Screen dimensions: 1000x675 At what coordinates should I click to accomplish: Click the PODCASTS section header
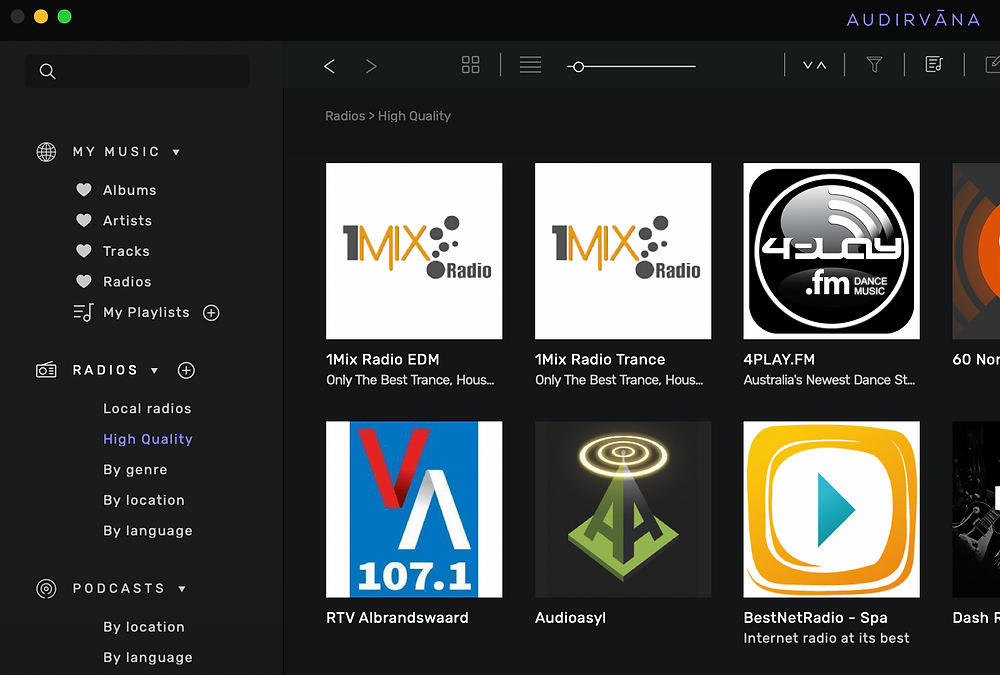(x=119, y=588)
